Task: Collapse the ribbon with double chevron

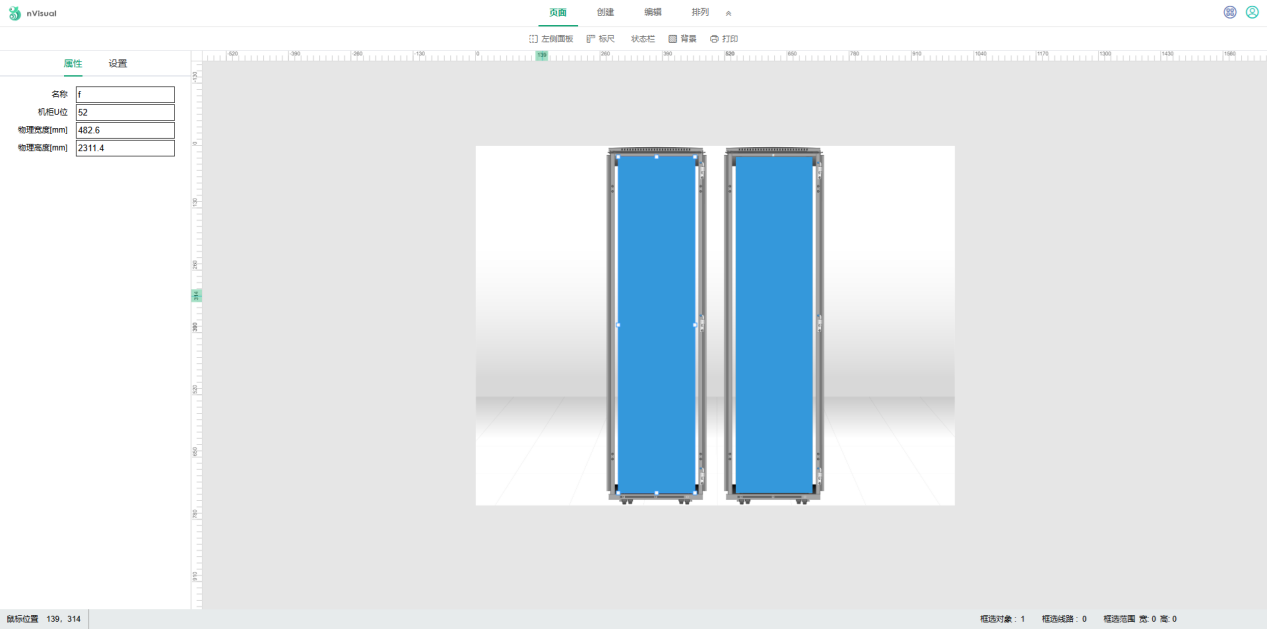Action: click(728, 13)
